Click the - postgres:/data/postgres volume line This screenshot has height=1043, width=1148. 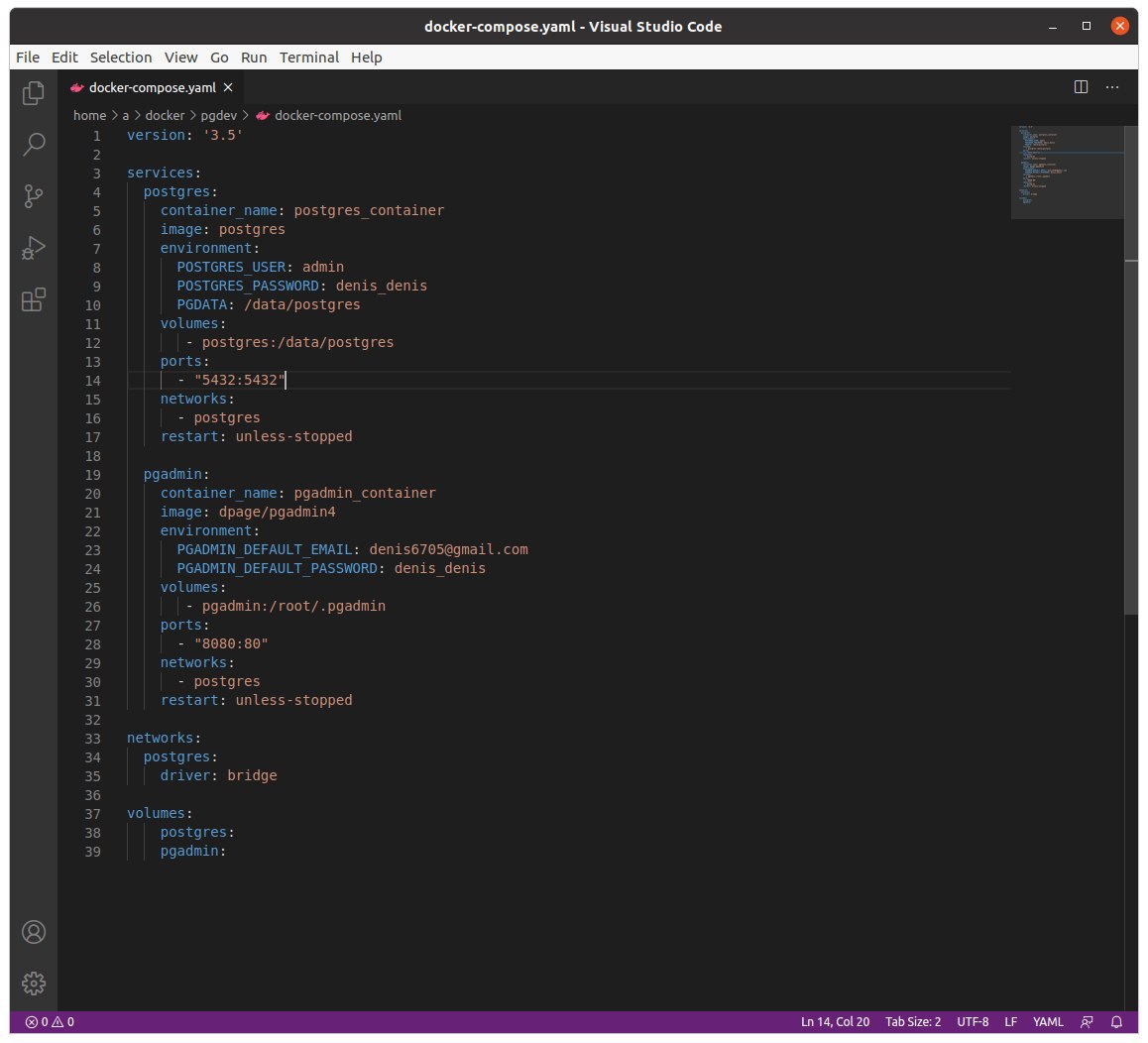pyautogui.click(x=289, y=343)
